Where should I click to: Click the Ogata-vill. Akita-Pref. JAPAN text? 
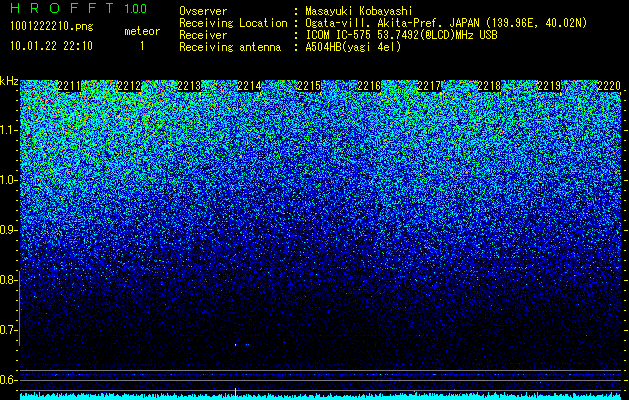(x=392, y=23)
